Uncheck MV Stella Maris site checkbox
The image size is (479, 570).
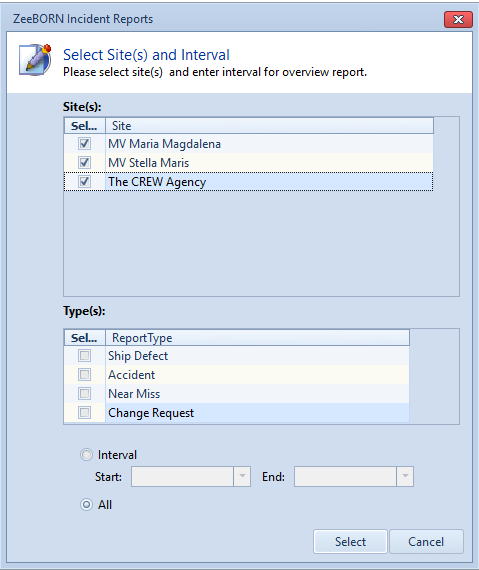click(84, 162)
